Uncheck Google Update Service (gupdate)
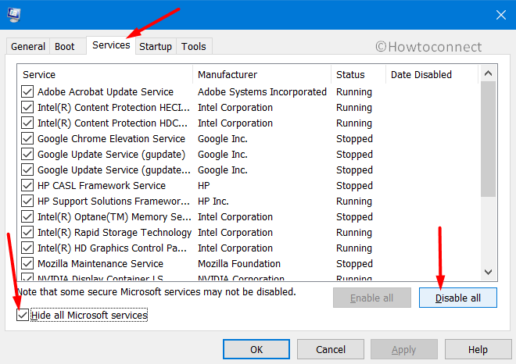 tap(27, 154)
